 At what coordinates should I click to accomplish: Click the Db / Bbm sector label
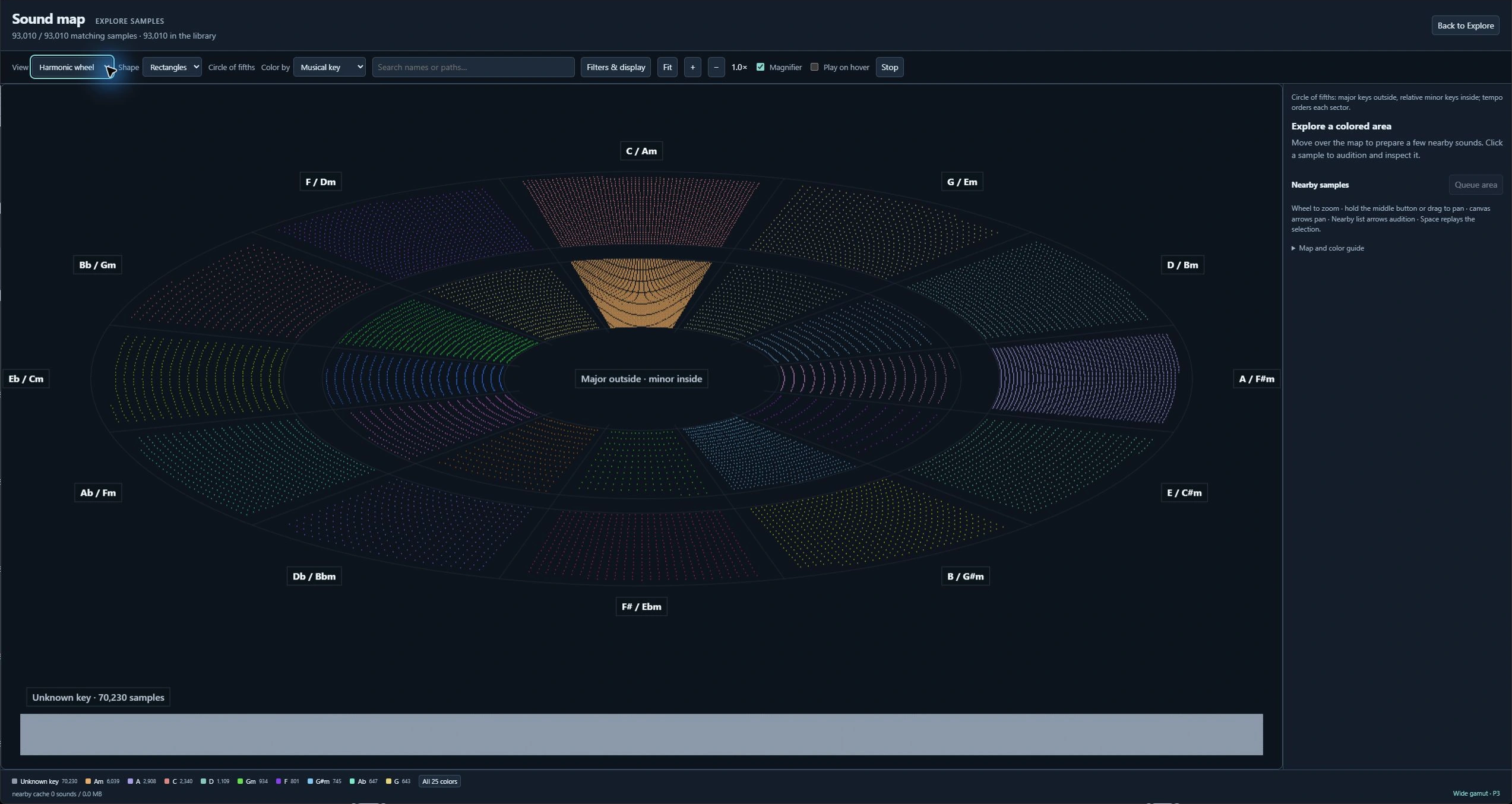click(x=314, y=576)
